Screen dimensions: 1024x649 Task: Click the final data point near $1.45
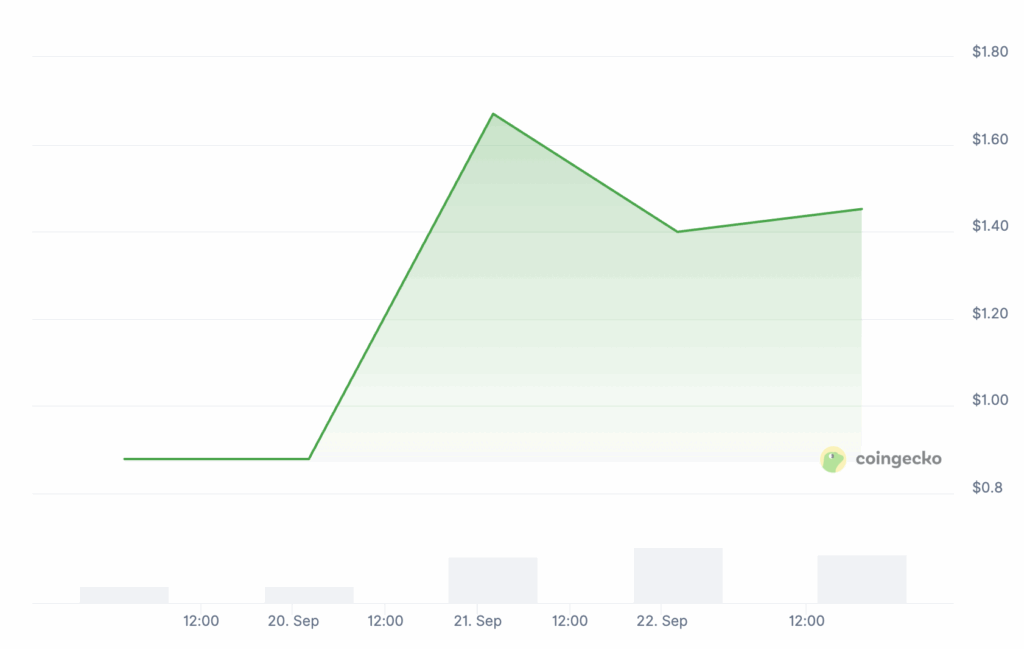861,209
